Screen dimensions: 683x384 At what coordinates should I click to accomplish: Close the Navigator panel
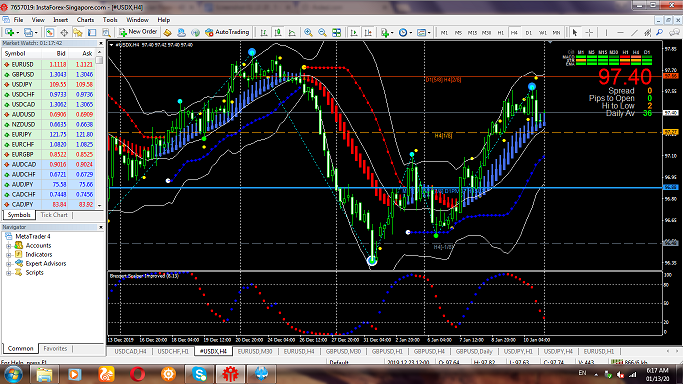101,227
